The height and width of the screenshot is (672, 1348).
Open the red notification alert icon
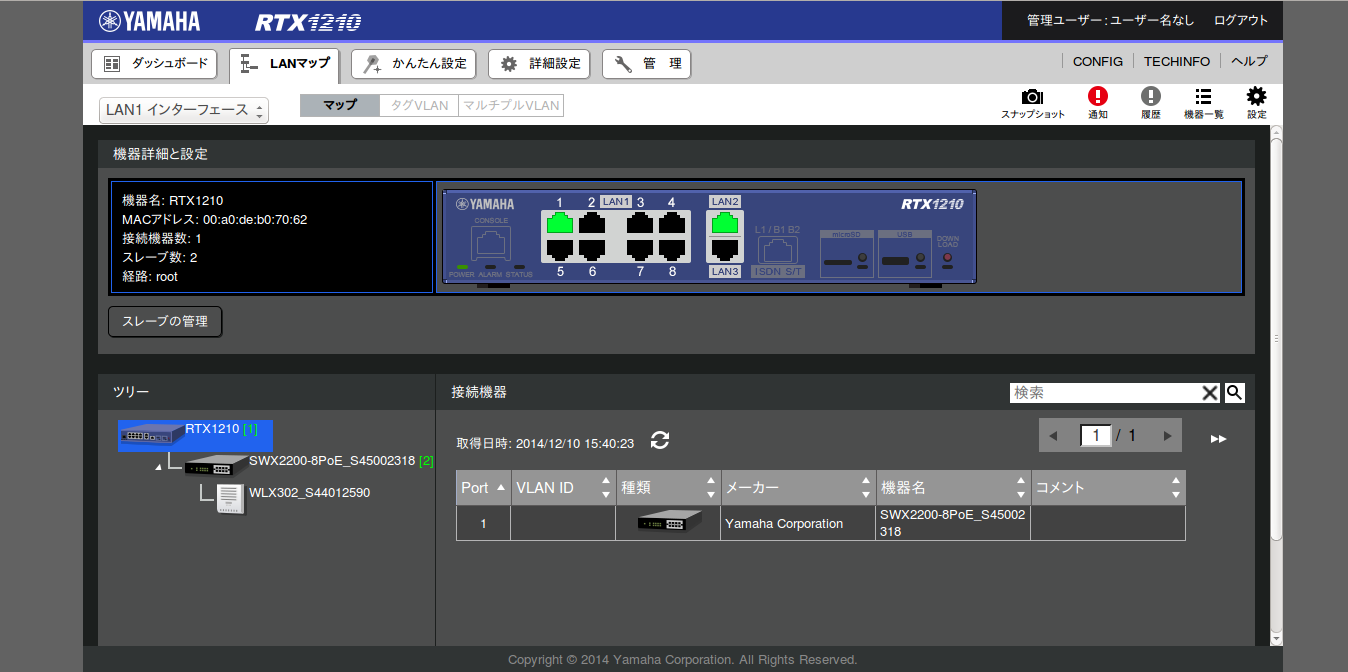point(1098,96)
